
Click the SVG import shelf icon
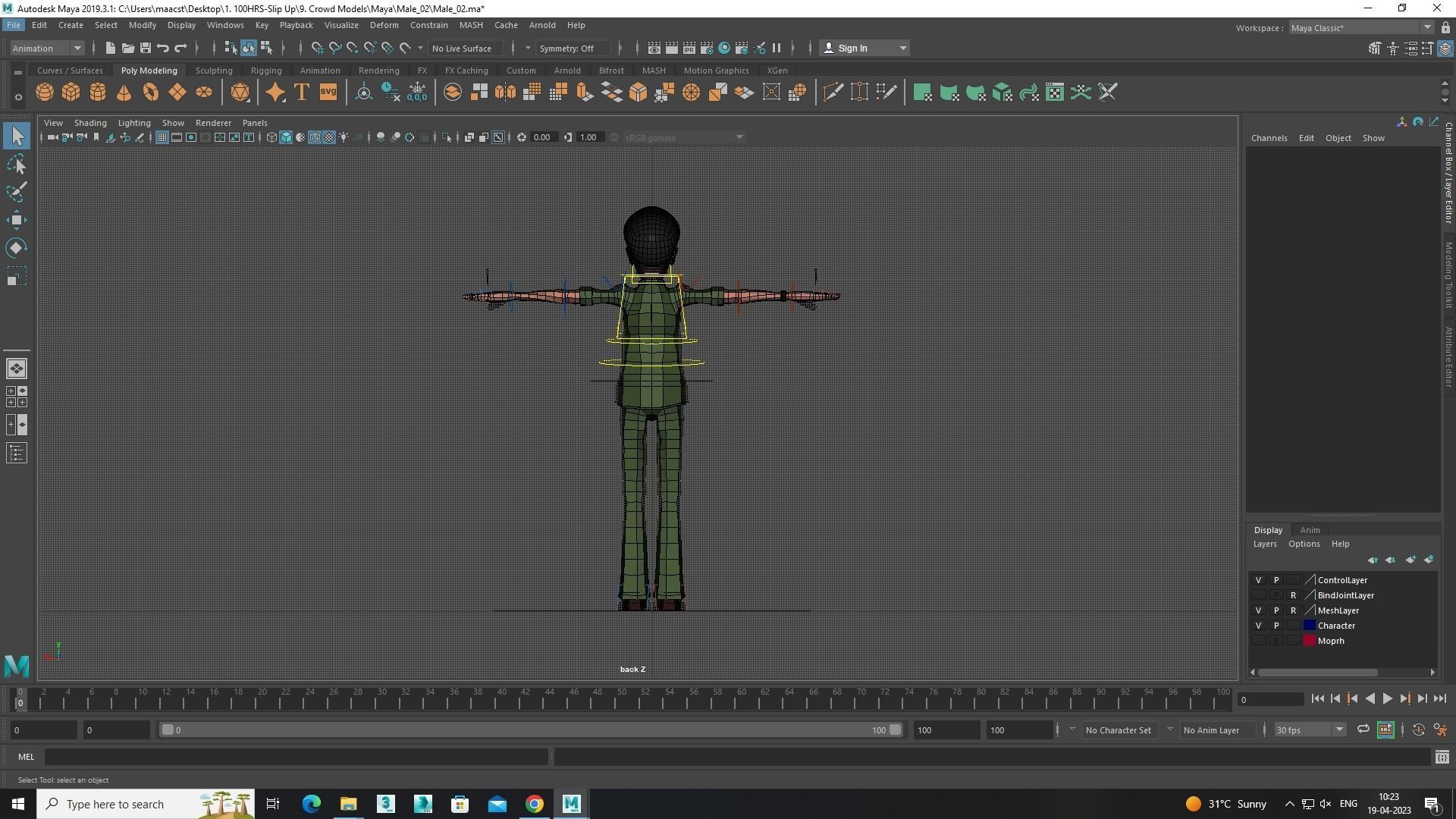click(x=328, y=93)
